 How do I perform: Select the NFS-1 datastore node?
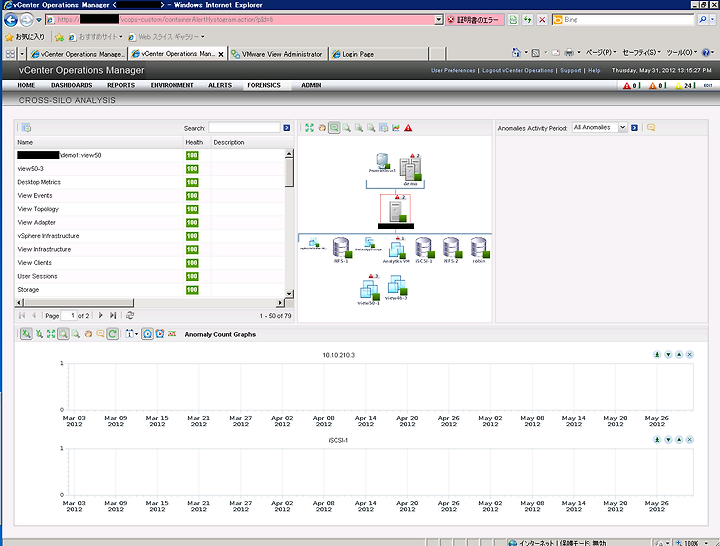tap(341, 250)
